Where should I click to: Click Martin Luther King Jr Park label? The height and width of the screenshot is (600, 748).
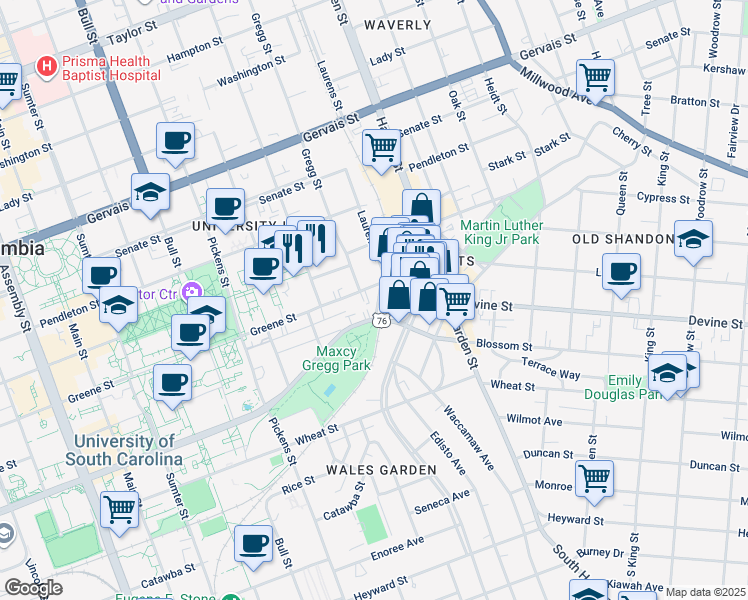(x=502, y=232)
